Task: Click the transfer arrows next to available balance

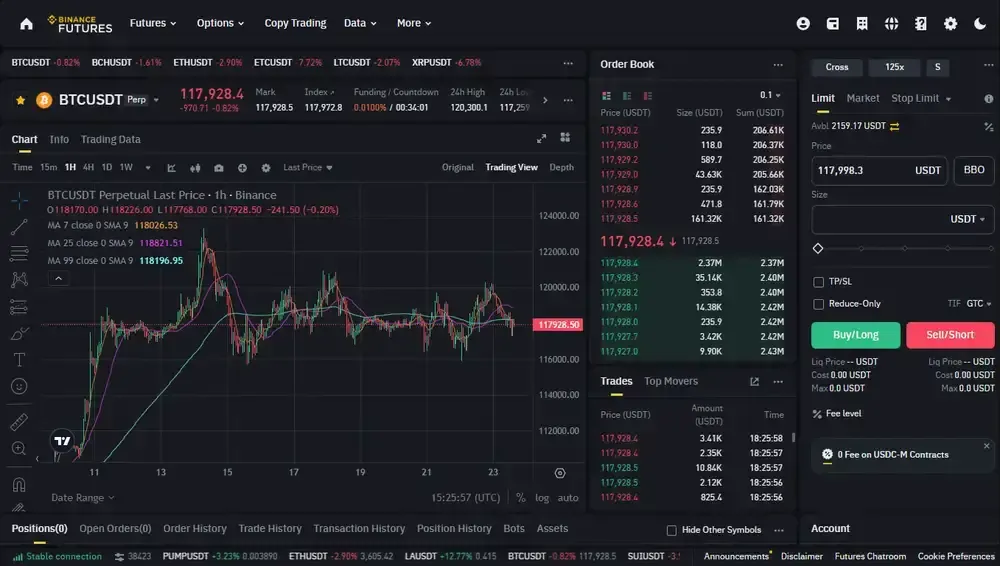Action: pyautogui.click(x=895, y=126)
